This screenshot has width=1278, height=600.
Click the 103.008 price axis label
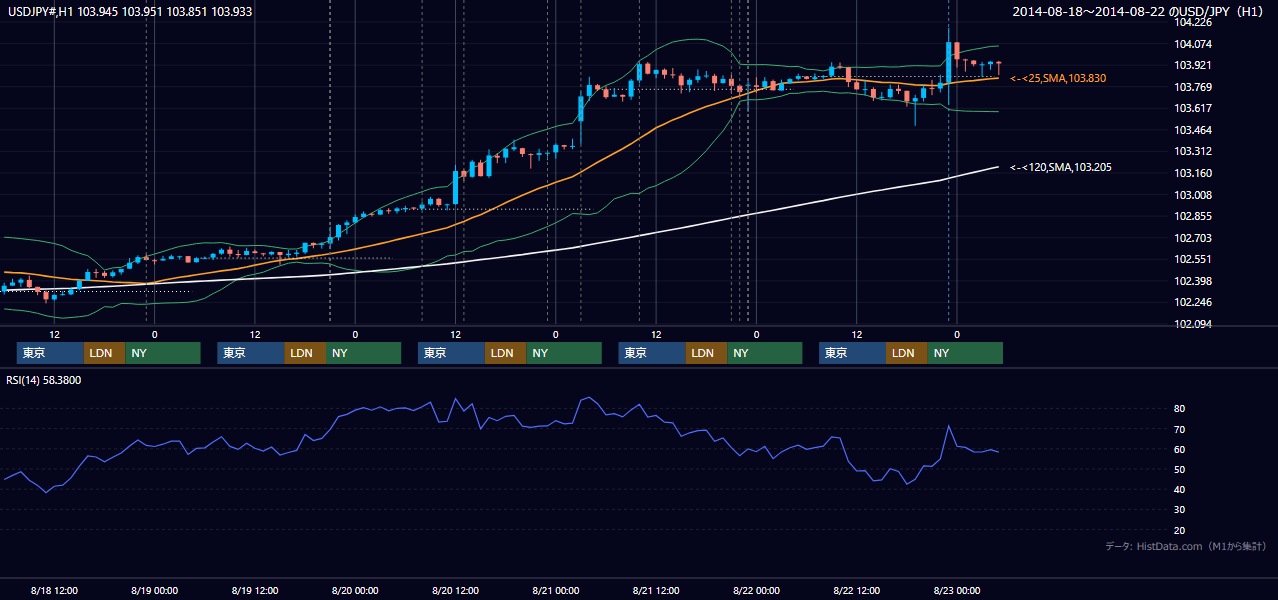(x=1193, y=195)
